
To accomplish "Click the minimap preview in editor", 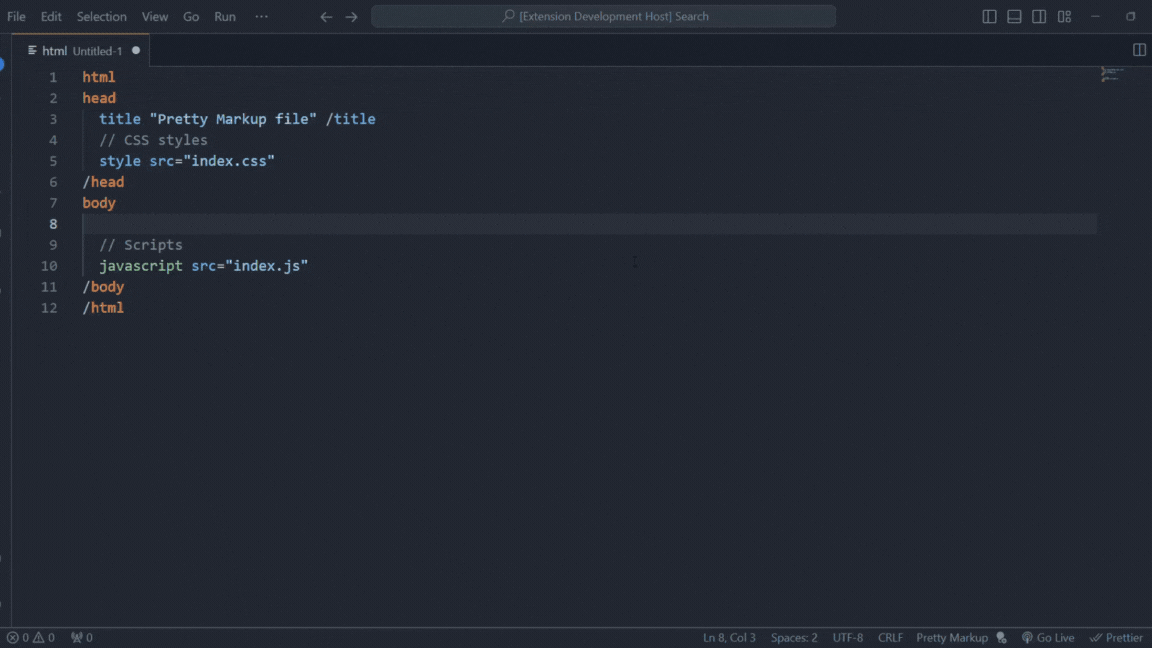I will (1111, 74).
